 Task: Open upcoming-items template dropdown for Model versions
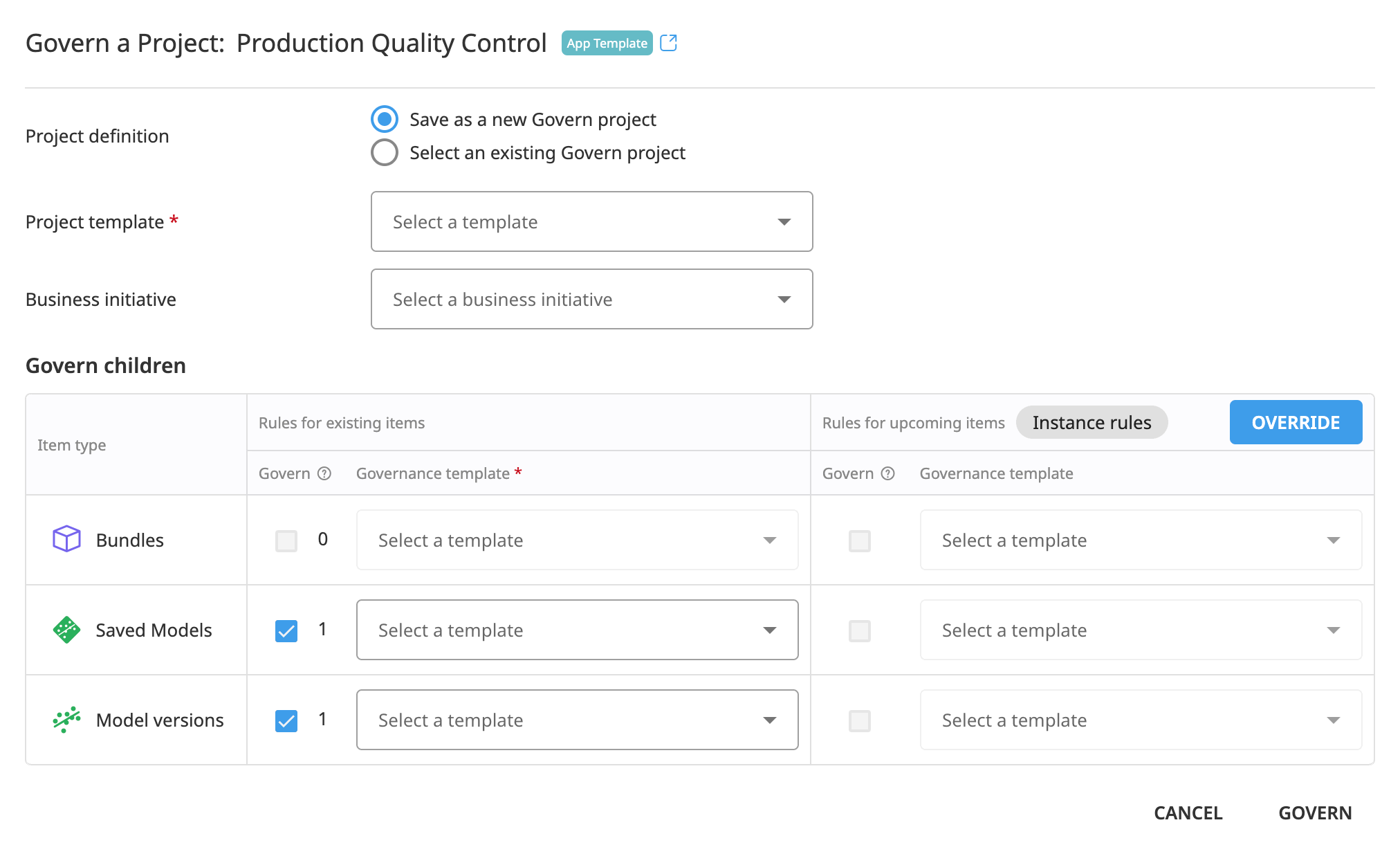(x=1141, y=720)
